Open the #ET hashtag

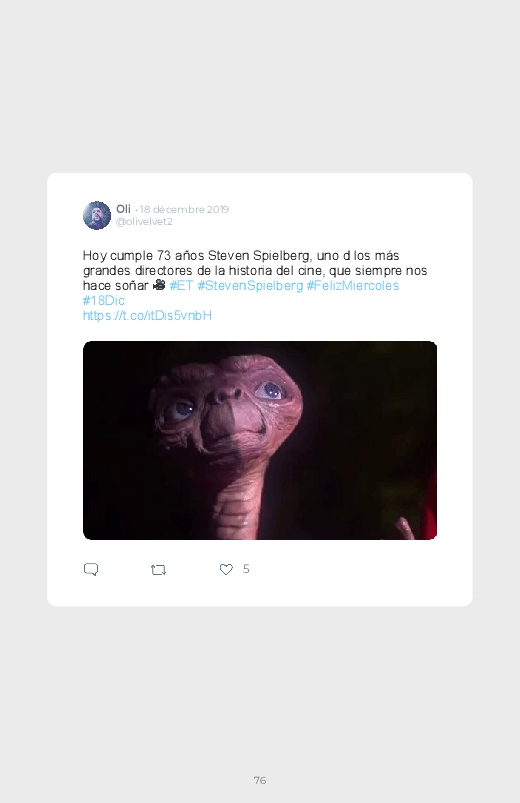(x=181, y=285)
